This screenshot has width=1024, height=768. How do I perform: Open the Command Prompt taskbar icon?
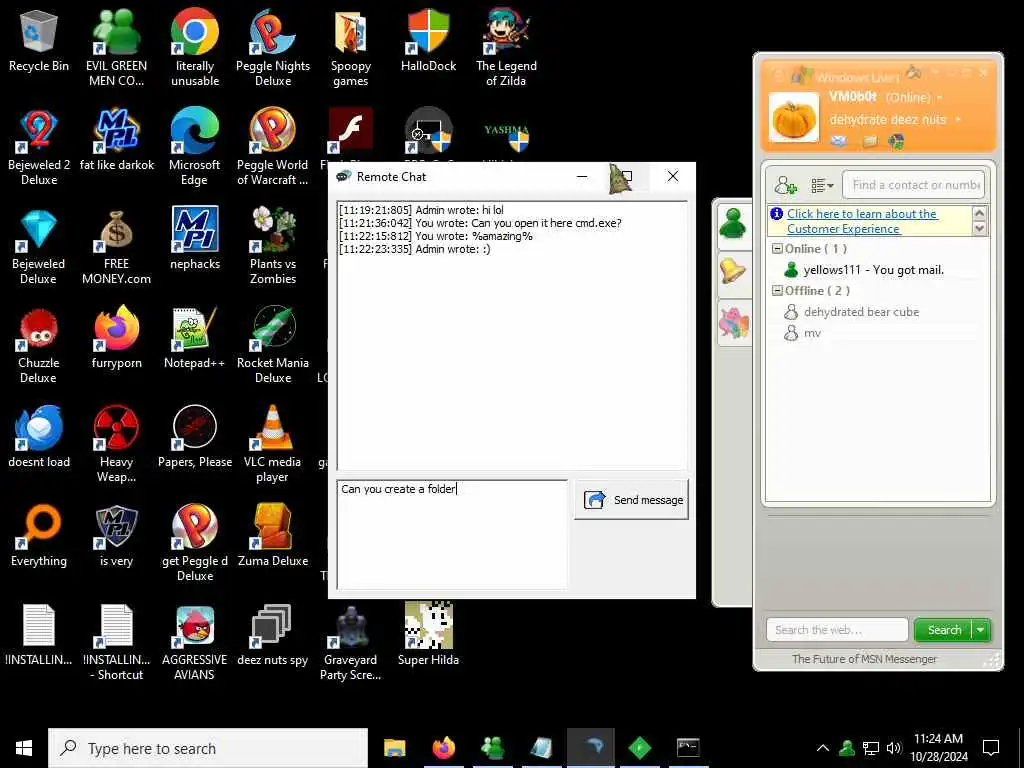pos(688,748)
